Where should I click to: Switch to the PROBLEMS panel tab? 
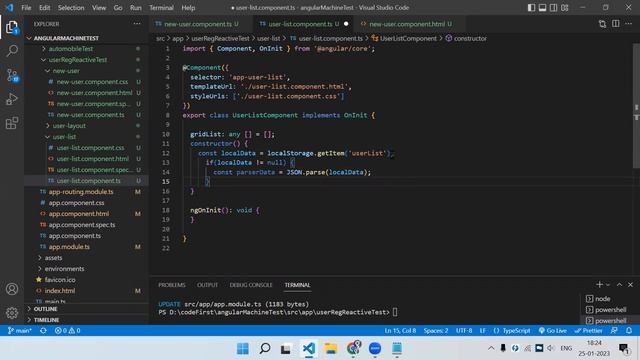[x=172, y=285]
